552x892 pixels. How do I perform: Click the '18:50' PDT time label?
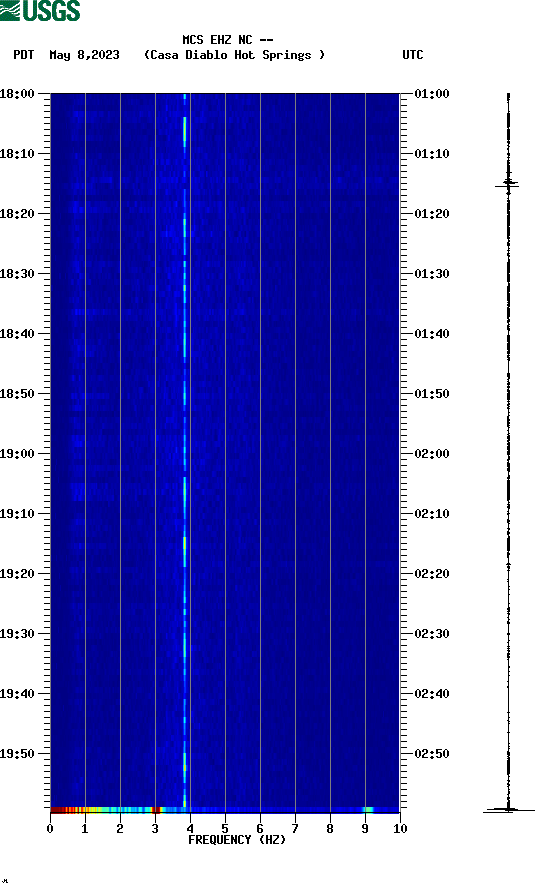[17, 394]
